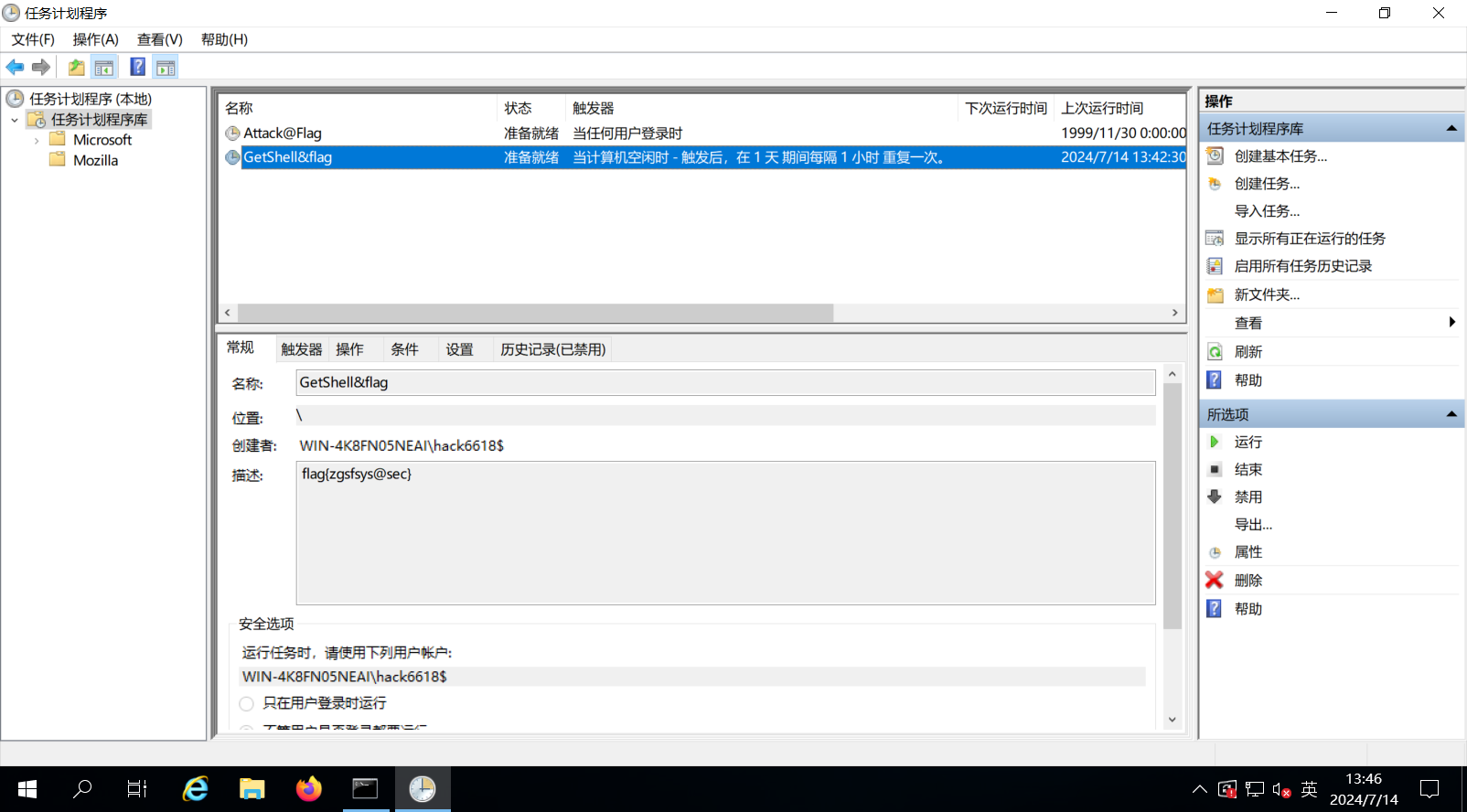
Task: Click the refresh icon in actions pane
Action: point(1215,352)
